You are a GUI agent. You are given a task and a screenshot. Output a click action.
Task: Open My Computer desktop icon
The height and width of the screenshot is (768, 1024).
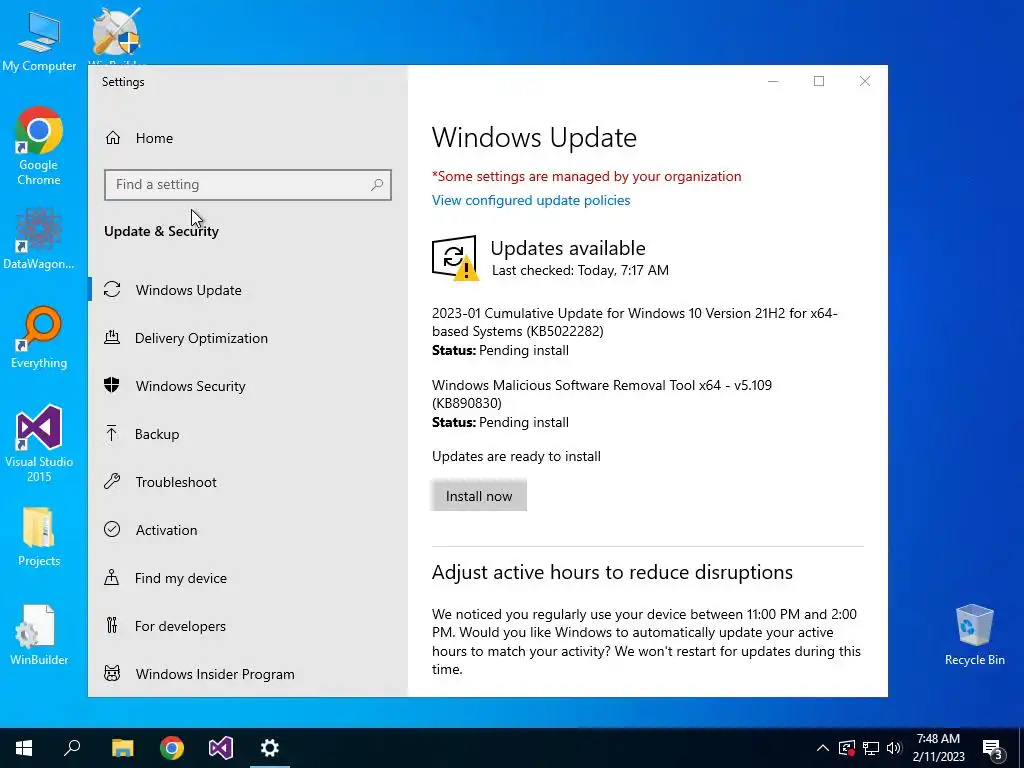coord(39,40)
